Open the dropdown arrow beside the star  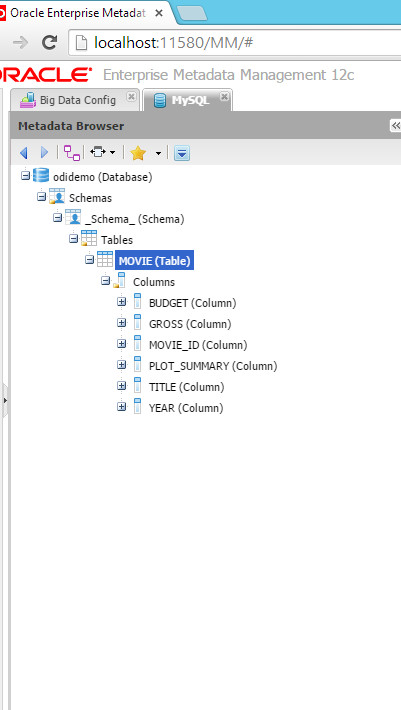point(158,154)
